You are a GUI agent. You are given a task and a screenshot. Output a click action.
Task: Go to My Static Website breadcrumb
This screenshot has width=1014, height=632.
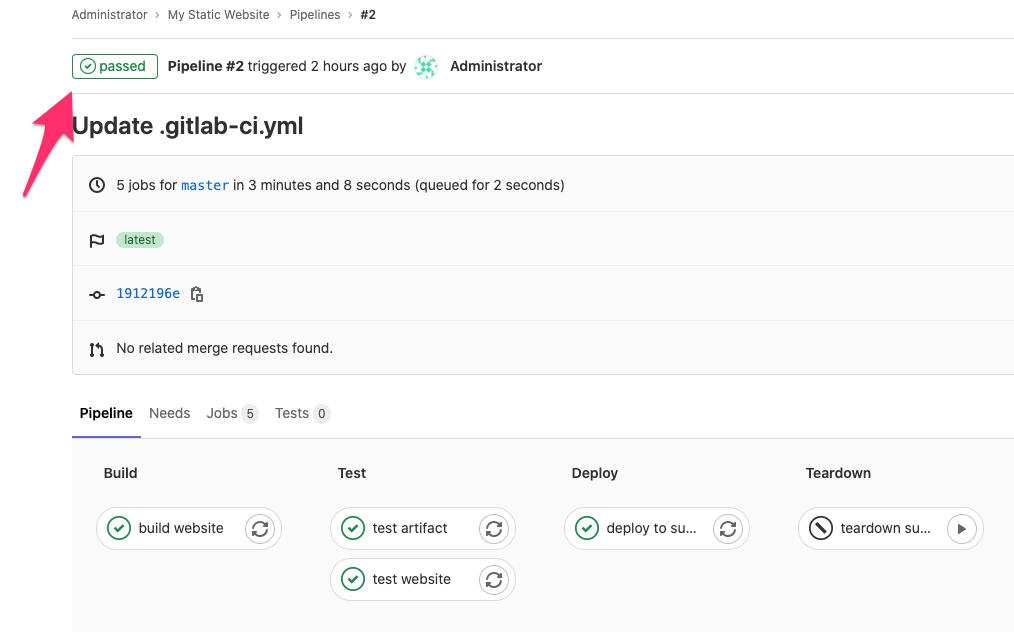pyautogui.click(x=219, y=15)
